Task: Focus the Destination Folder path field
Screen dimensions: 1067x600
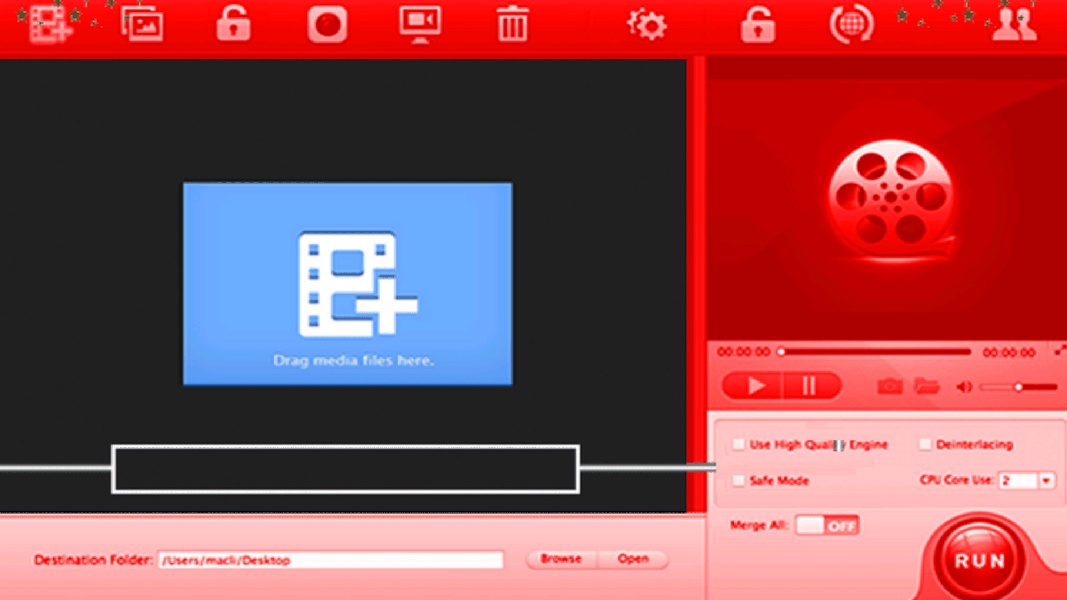Action: tap(331, 560)
